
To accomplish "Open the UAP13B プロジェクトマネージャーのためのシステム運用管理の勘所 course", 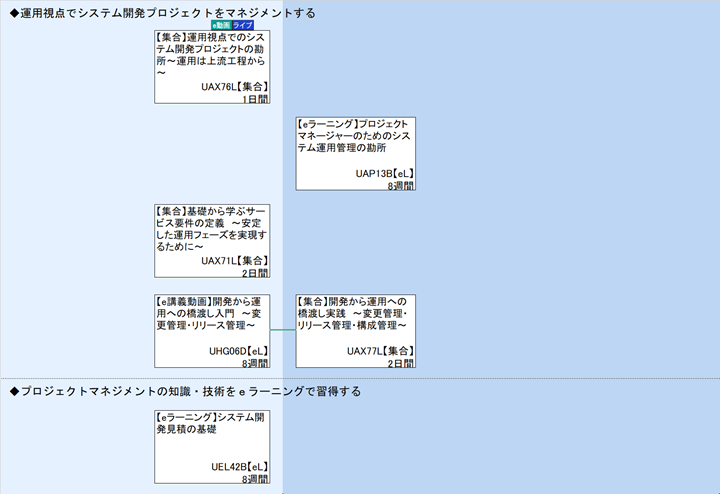I will pos(356,154).
